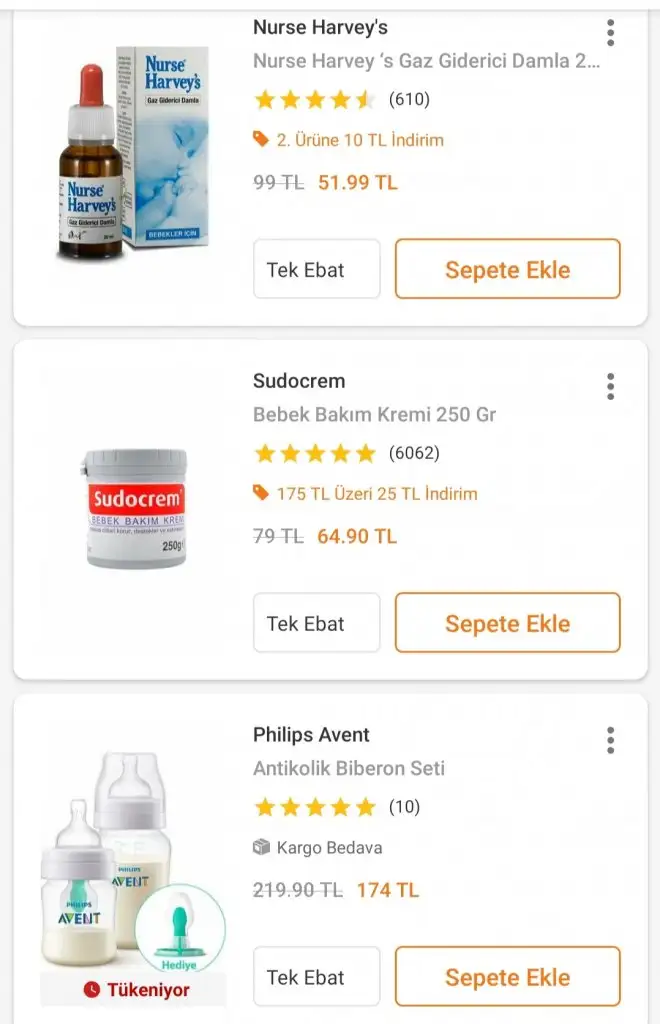
Task: Add Sudocrem cream to cart
Action: pos(507,623)
